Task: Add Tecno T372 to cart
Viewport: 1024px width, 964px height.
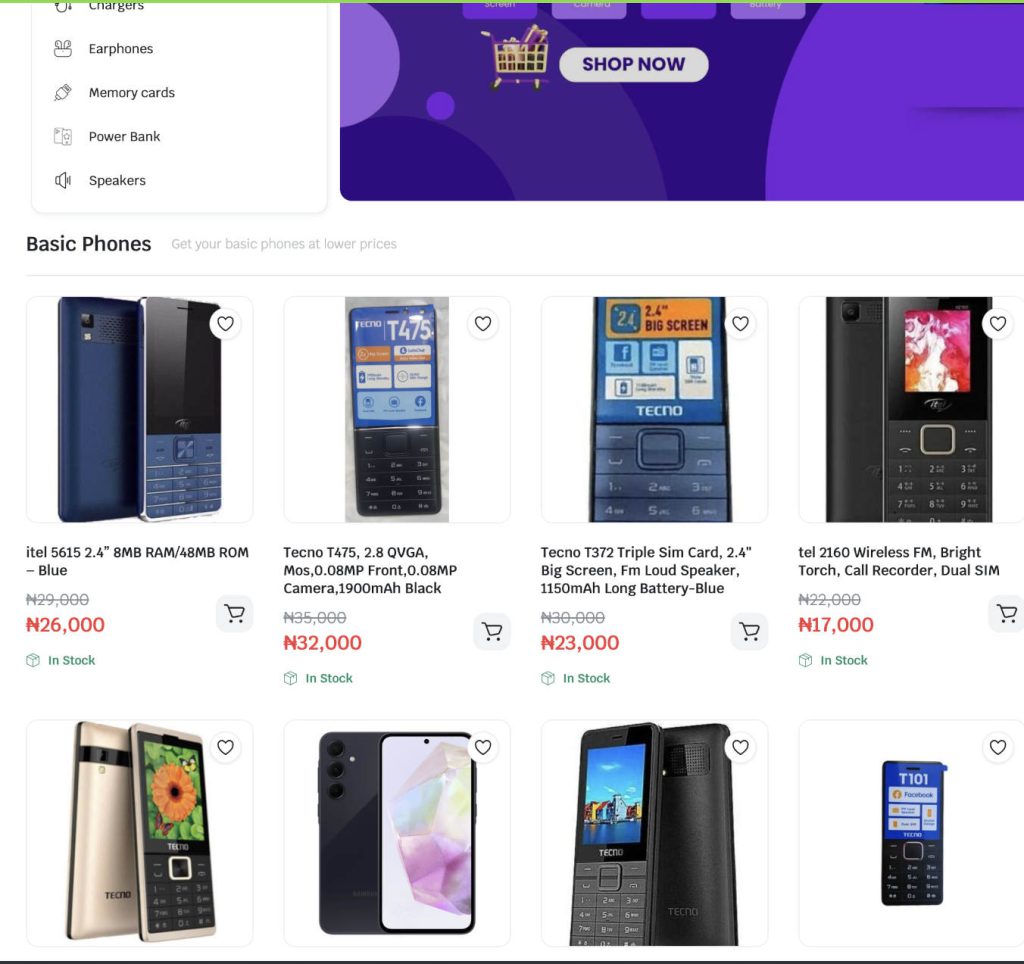Action: click(x=749, y=631)
